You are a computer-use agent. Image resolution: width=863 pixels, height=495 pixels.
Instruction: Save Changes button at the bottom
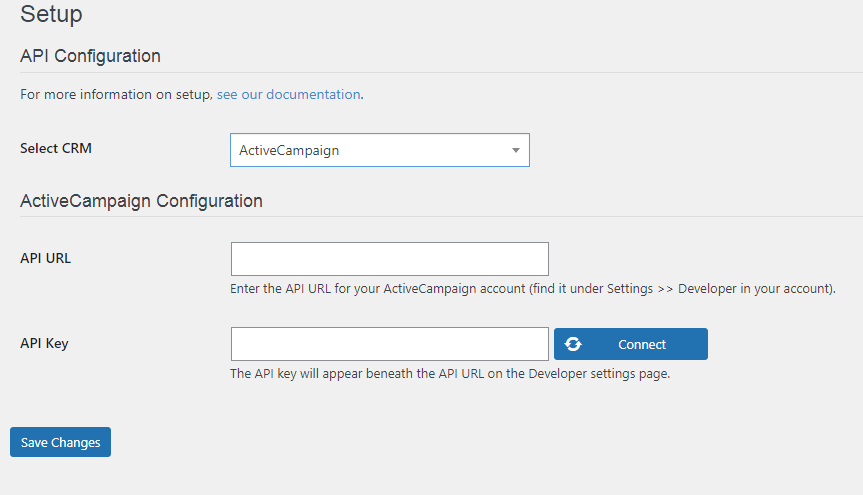61,442
